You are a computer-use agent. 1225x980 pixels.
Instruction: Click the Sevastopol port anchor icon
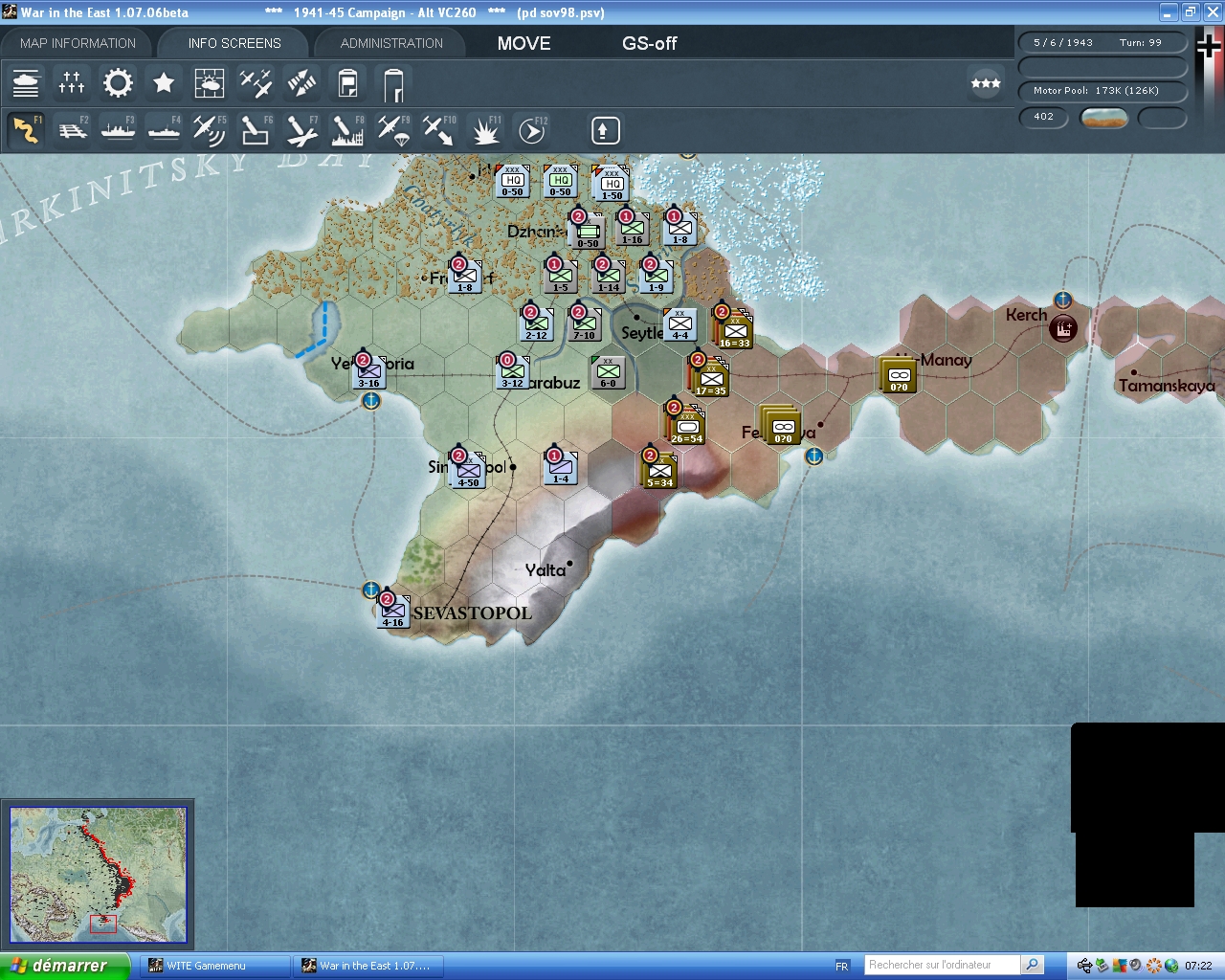click(370, 590)
